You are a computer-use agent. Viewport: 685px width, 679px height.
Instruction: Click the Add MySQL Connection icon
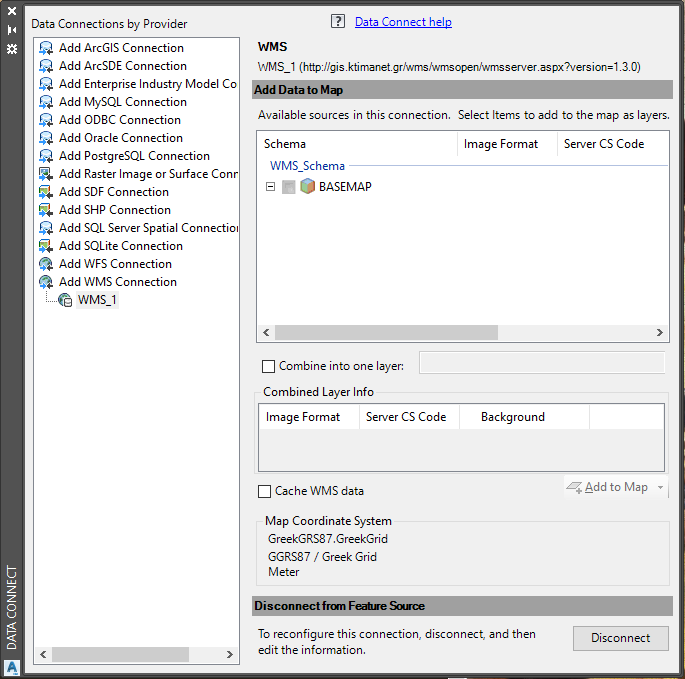click(x=46, y=102)
